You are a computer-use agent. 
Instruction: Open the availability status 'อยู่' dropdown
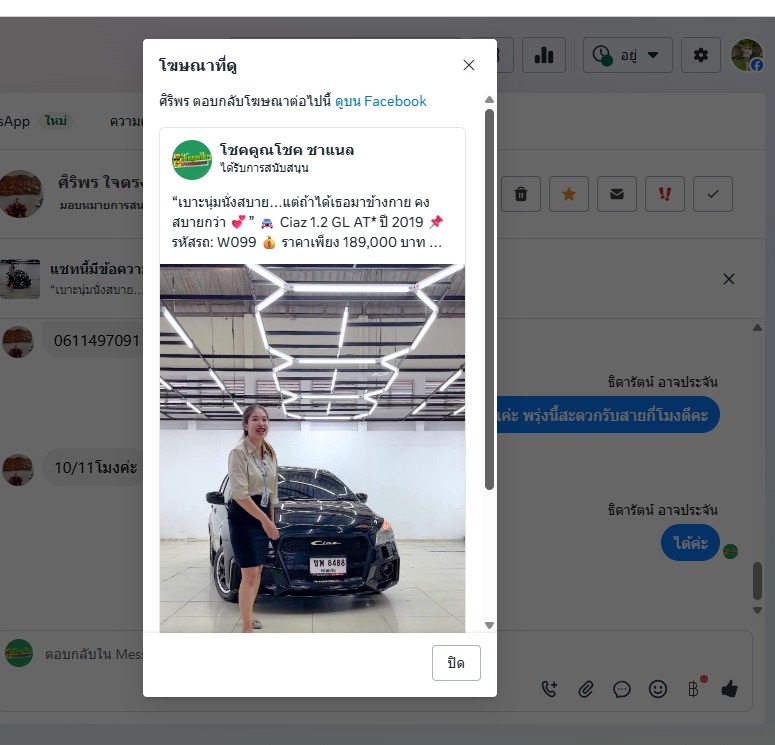pyautogui.click(x=627, y=55)
